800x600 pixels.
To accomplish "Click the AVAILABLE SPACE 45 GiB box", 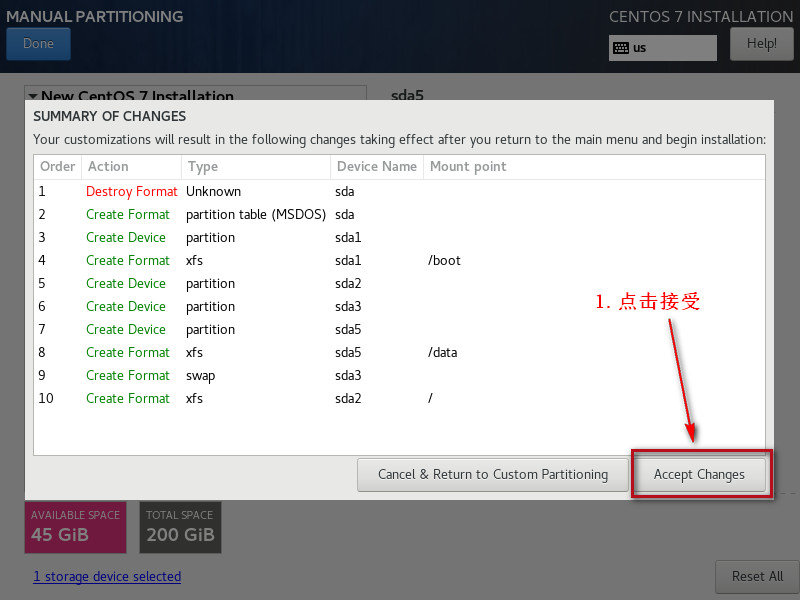I will click(76, 527).
